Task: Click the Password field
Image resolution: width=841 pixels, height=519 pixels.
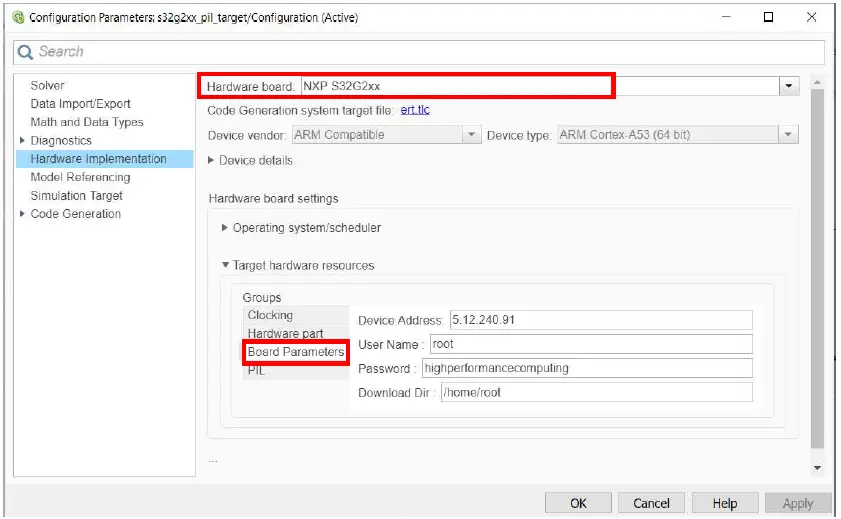Action: pos(587,368)
